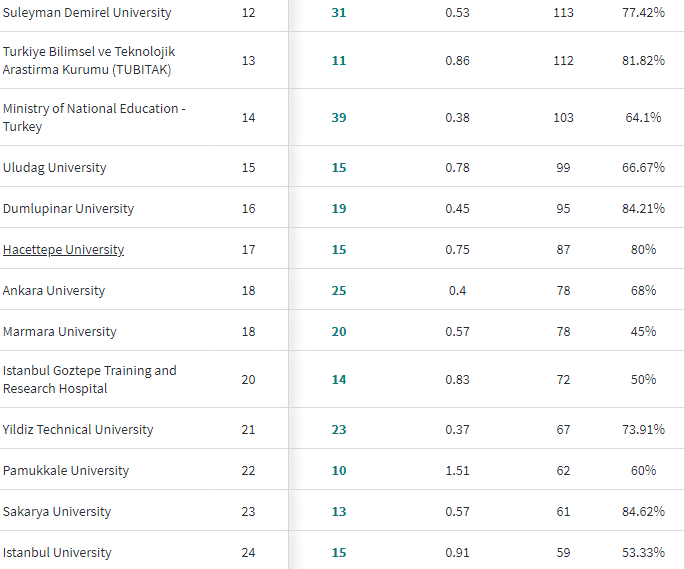Select Pamukkale University from the list

pos(66,471)
